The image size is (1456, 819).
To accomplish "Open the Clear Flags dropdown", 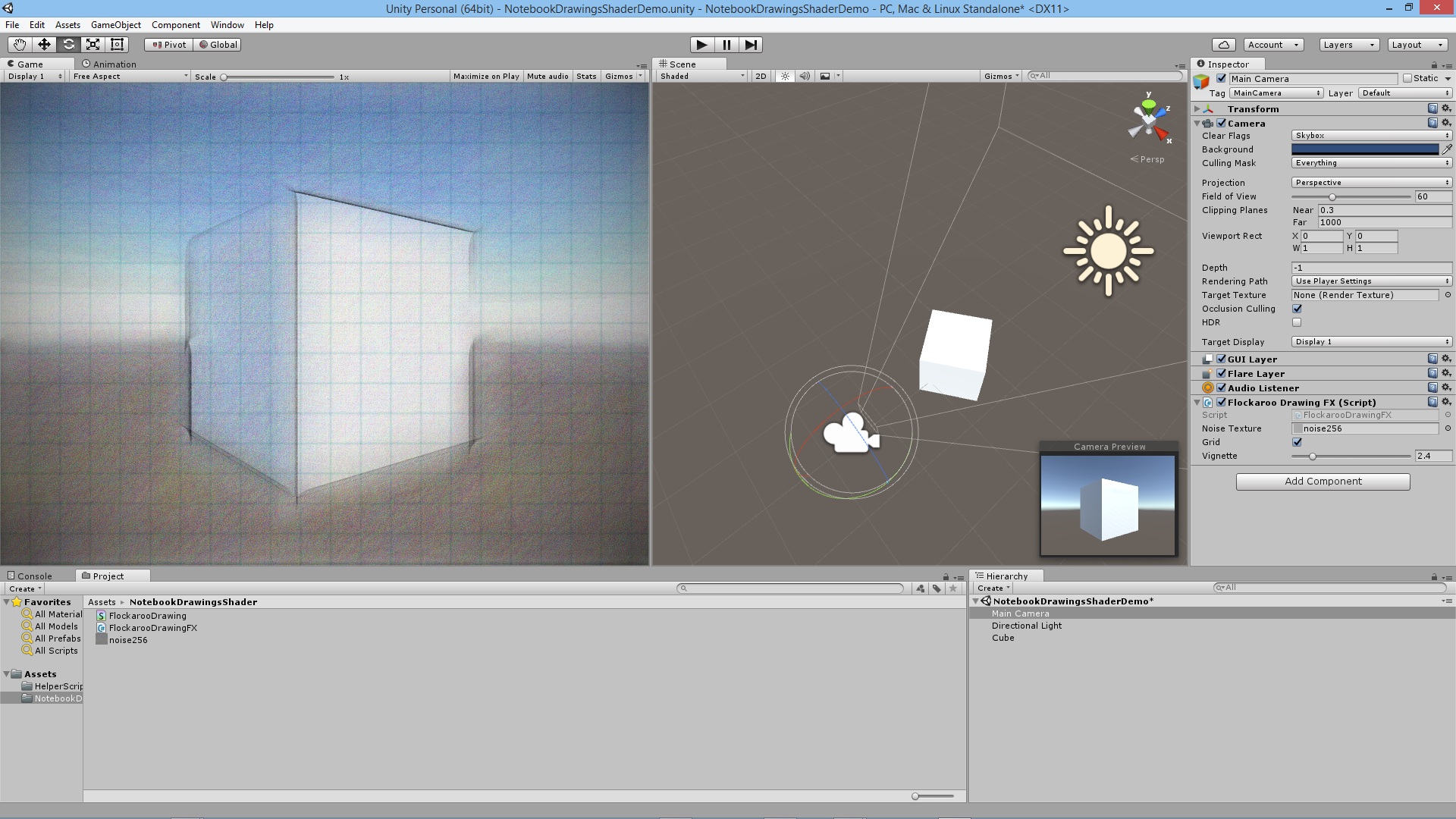I will [x=1371, y=136].
